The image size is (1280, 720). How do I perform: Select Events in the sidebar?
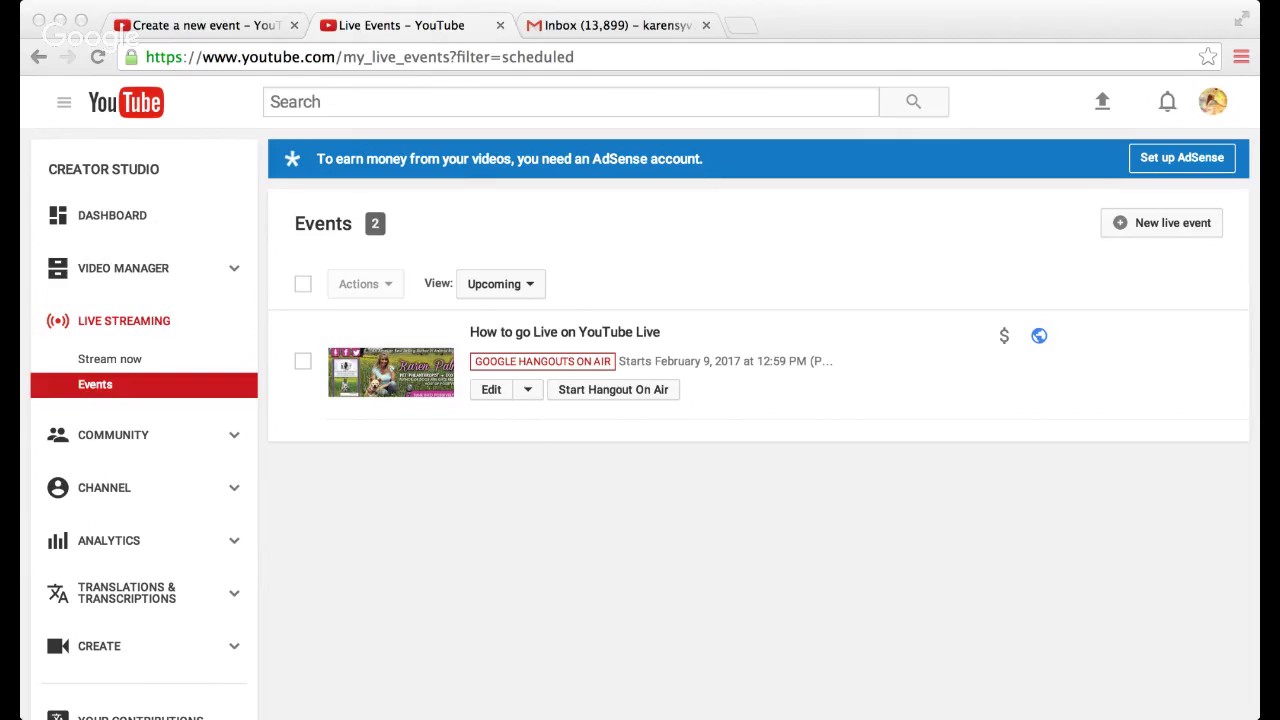[144, 385]
